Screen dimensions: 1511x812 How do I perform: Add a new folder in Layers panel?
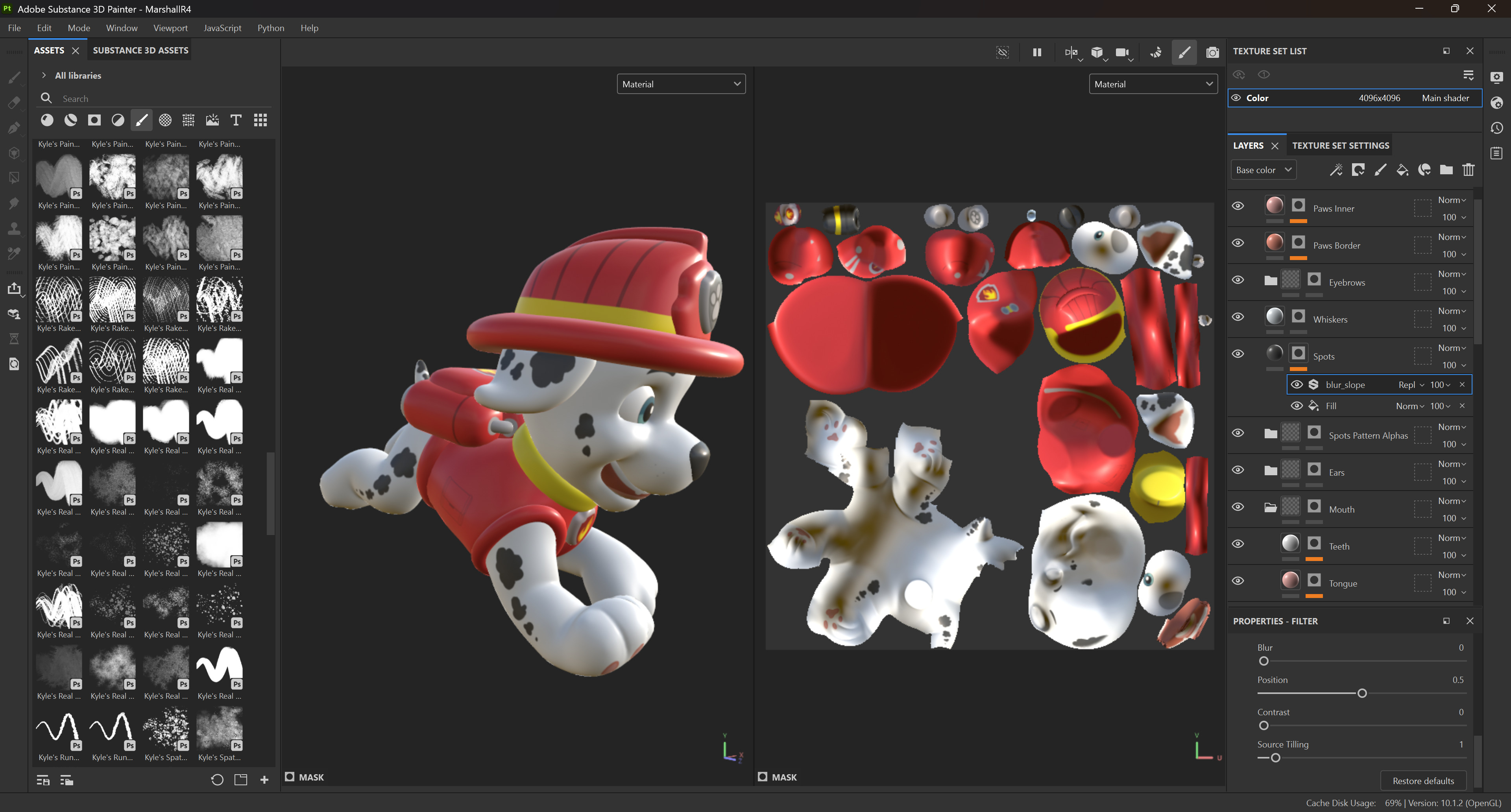1446,170
